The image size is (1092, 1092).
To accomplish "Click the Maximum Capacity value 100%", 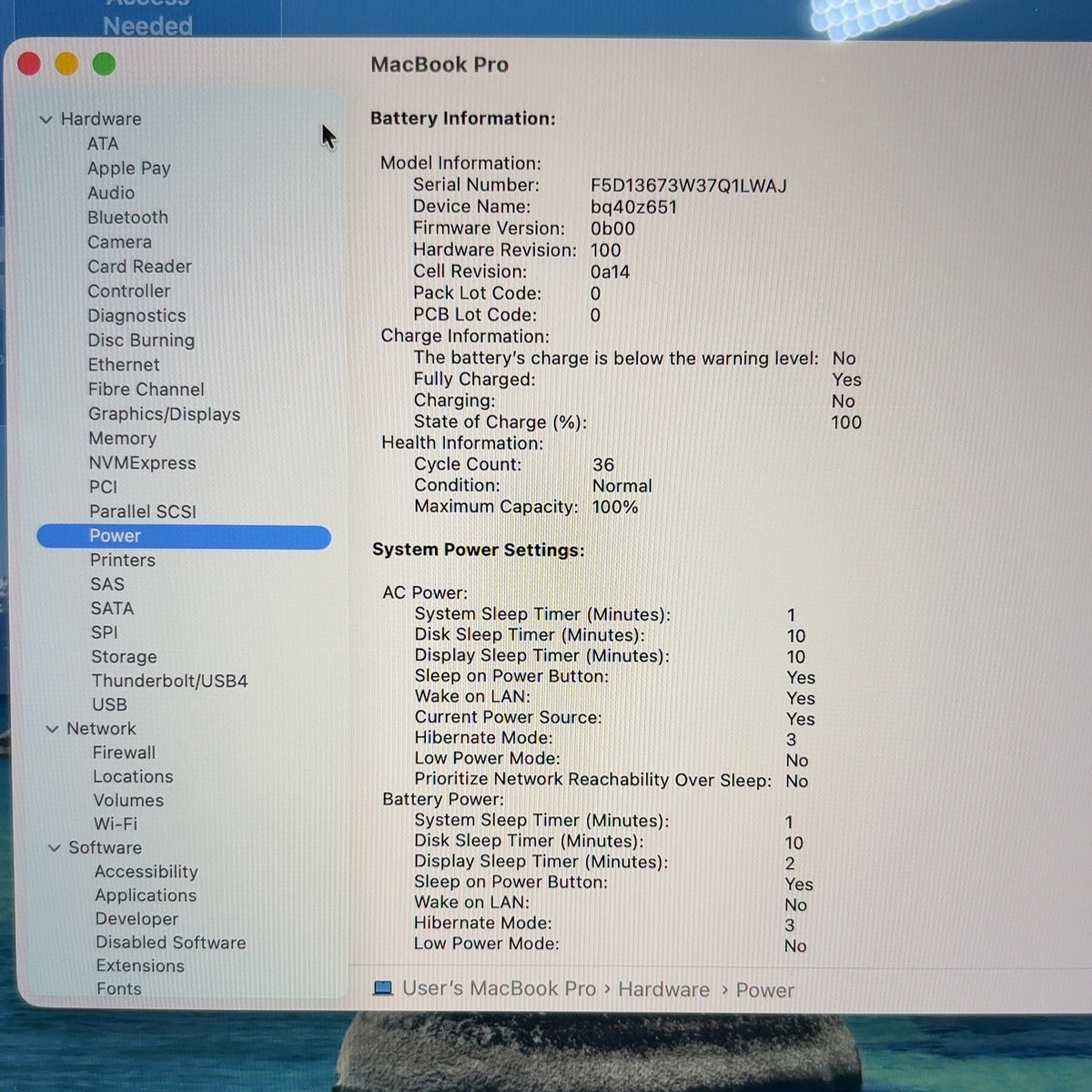I will [x=615, y=507].
